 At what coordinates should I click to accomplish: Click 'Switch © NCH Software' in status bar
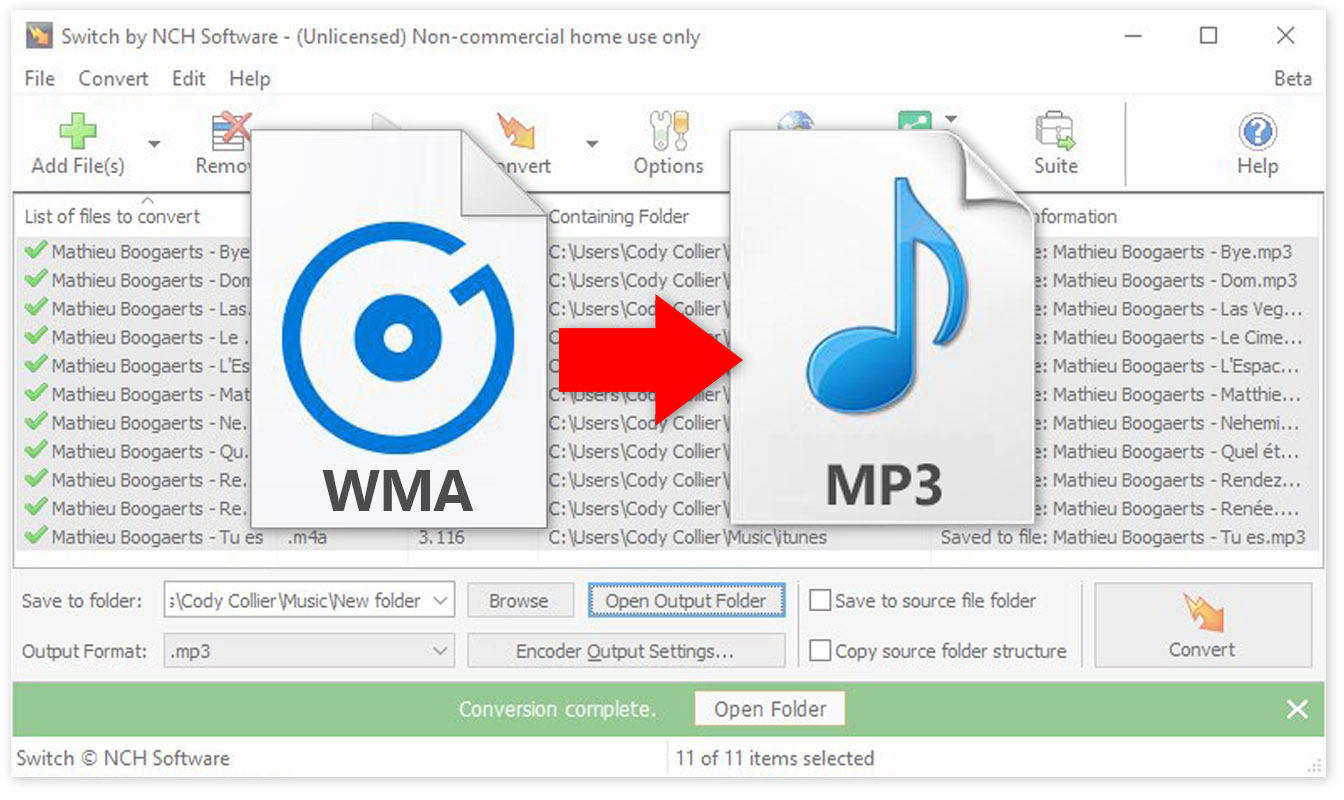coord(123,758)
